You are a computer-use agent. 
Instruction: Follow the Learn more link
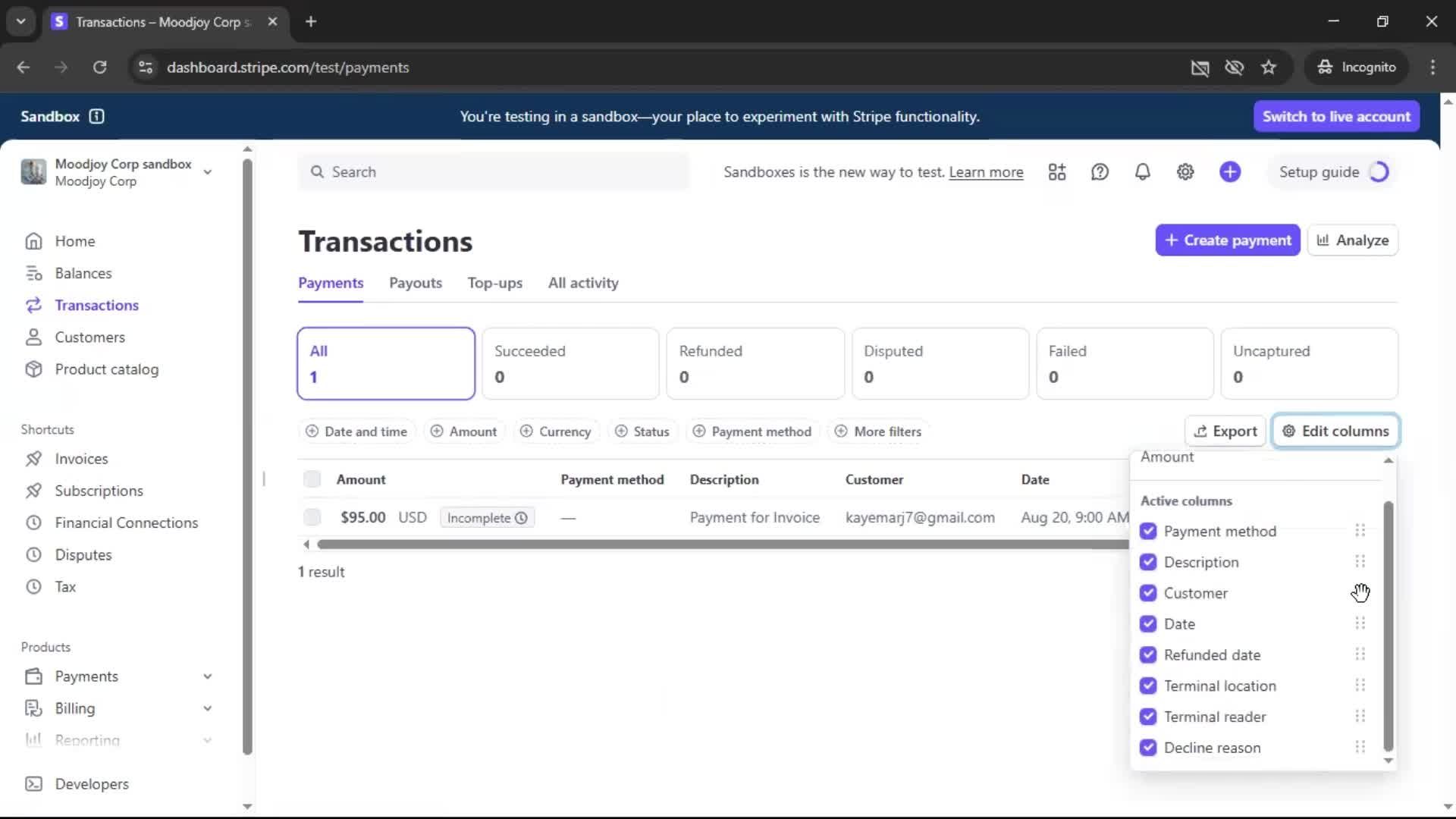point(986,172)
